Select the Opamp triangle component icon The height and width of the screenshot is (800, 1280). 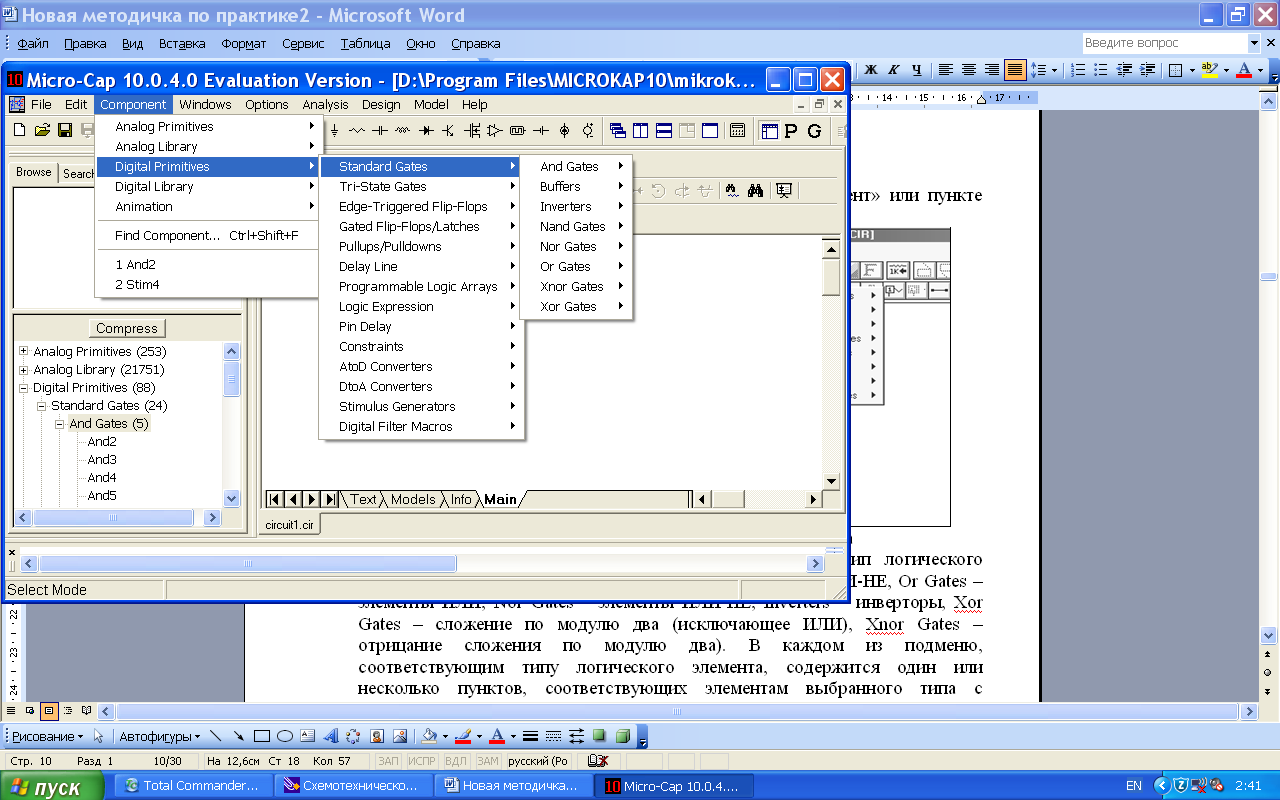495,130
